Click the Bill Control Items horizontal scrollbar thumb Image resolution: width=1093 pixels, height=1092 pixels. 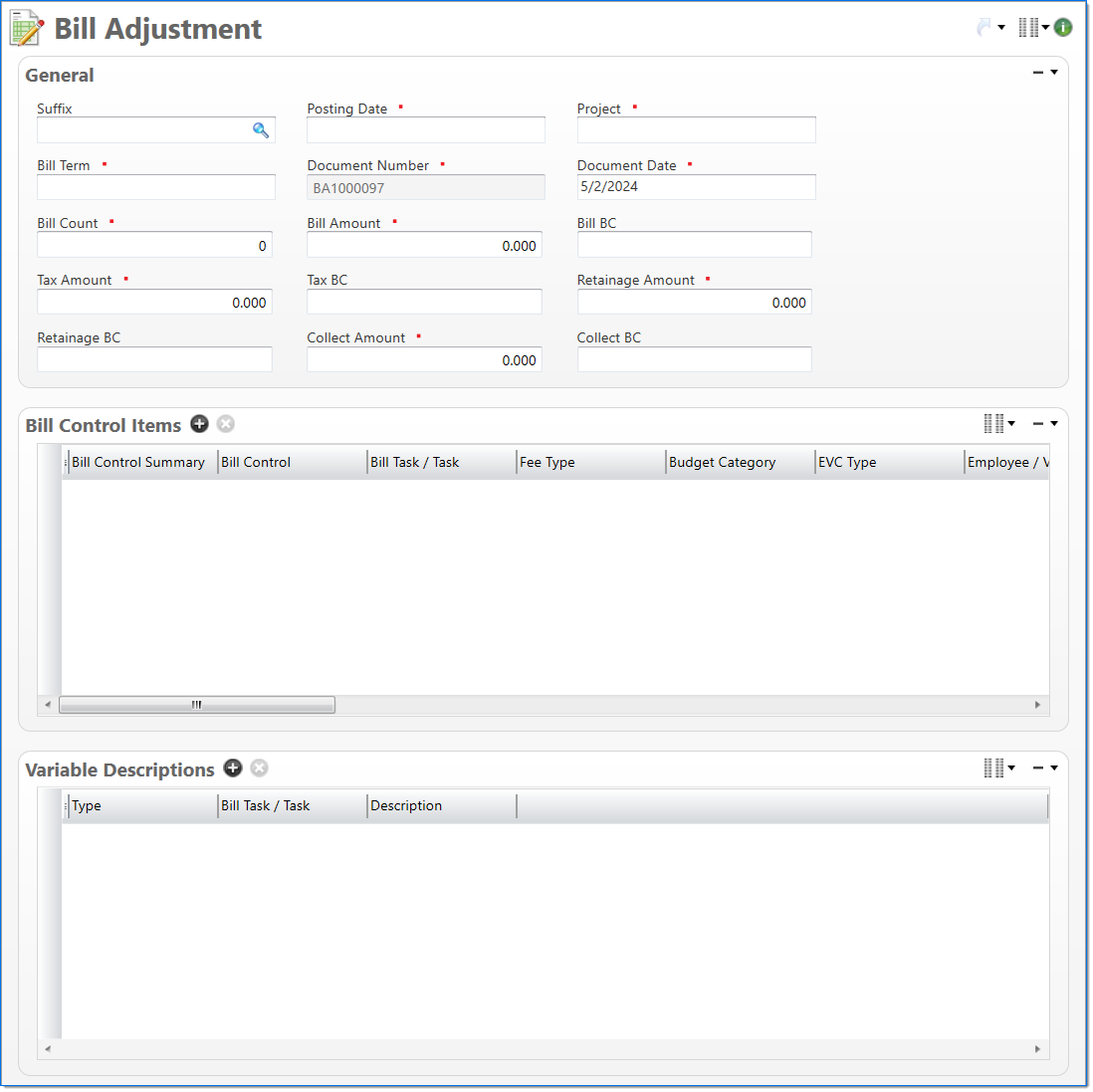pos(197,705)
